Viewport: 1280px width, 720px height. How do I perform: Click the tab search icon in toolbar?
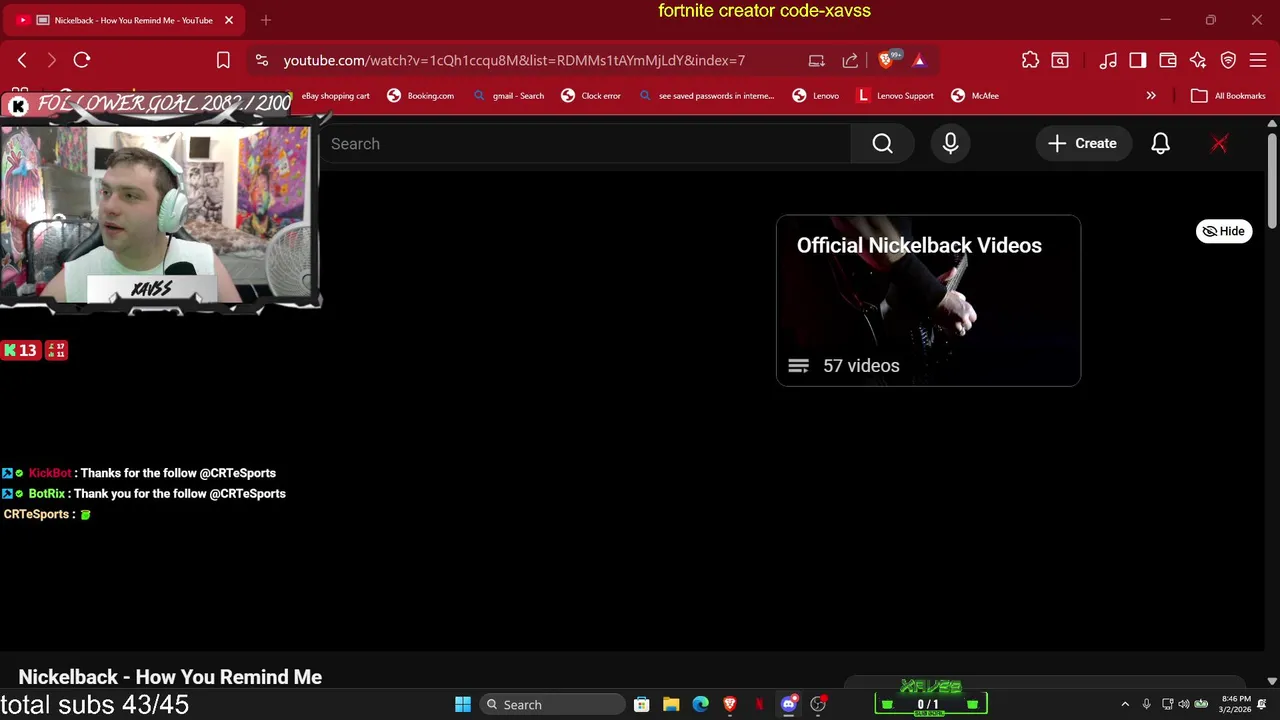tap(1060, 60)
